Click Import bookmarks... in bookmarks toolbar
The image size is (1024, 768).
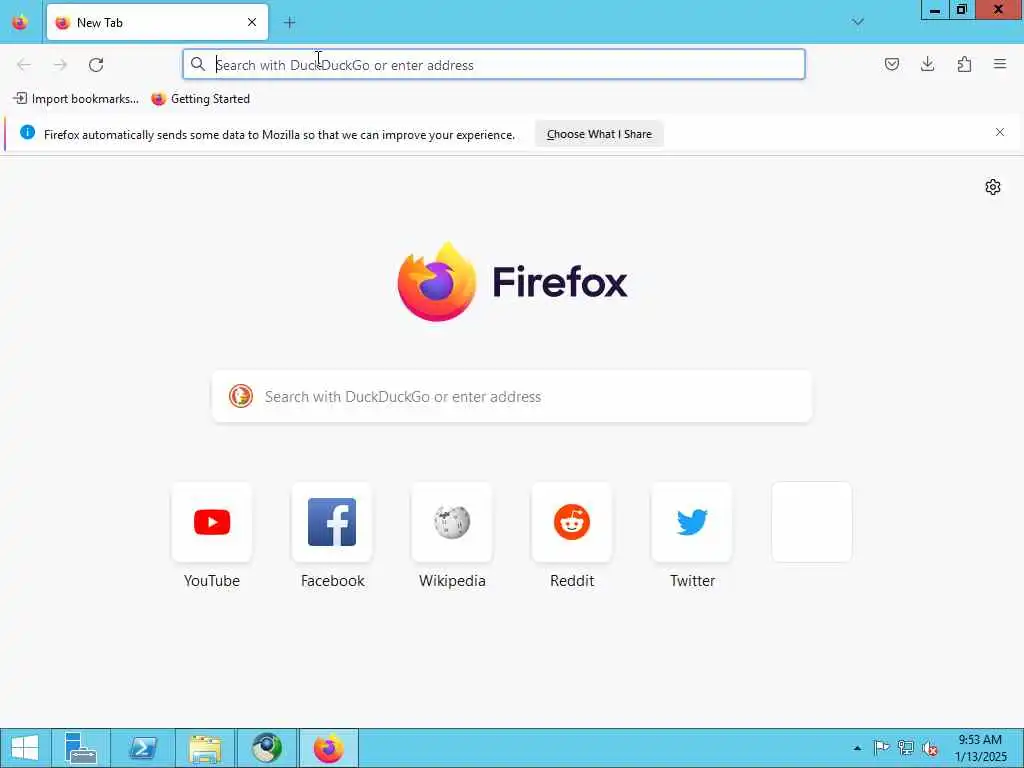point(76,99)
